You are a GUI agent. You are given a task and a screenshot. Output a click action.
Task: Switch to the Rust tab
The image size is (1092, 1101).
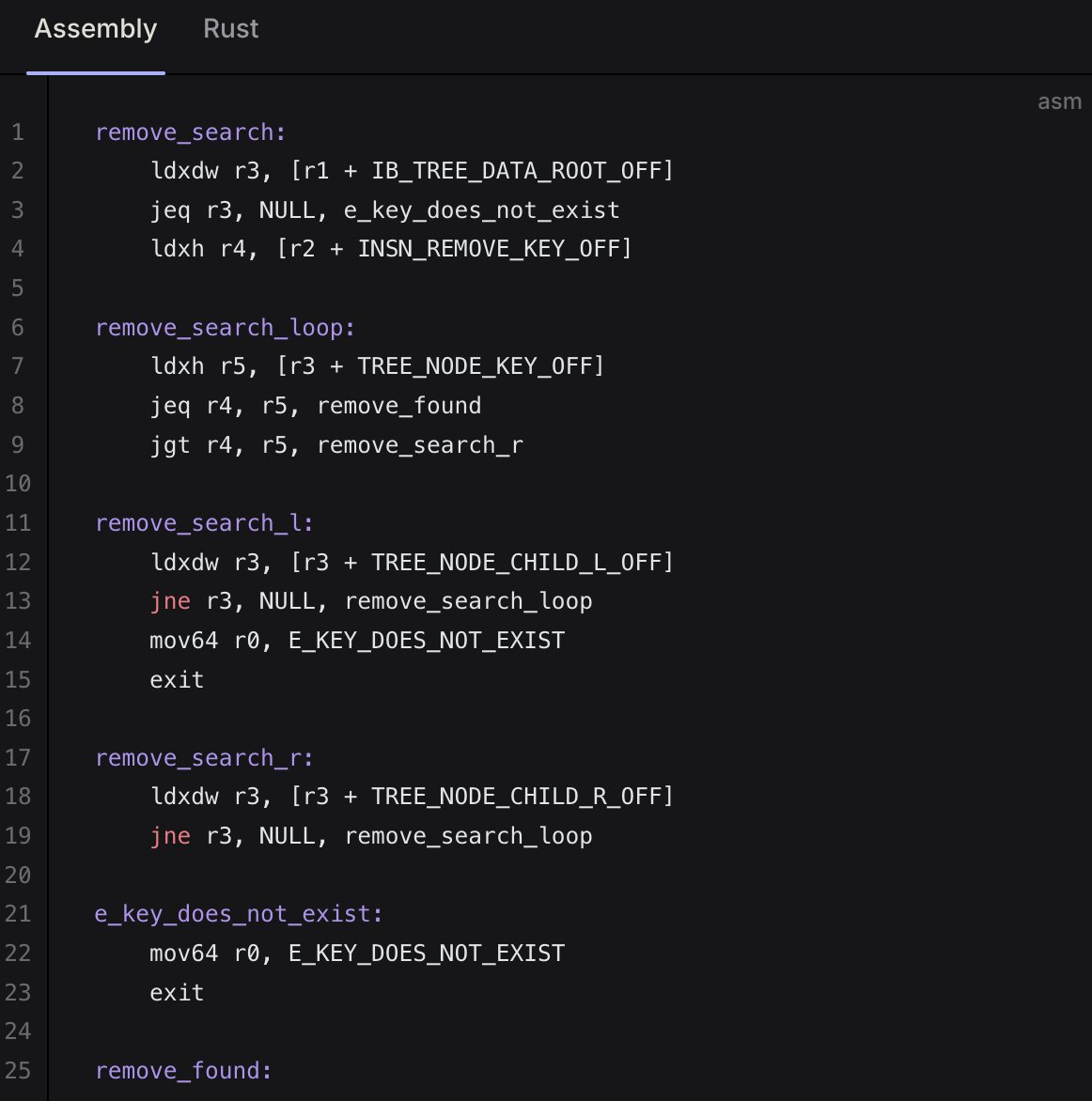pyautogui.click(x=231, y=29)
